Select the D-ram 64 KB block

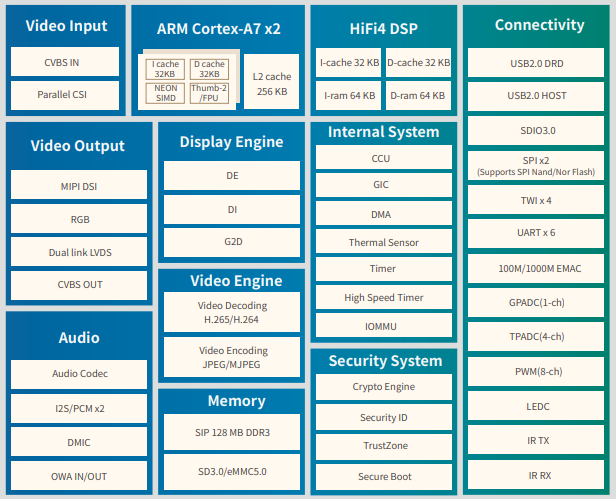(418, 96)
